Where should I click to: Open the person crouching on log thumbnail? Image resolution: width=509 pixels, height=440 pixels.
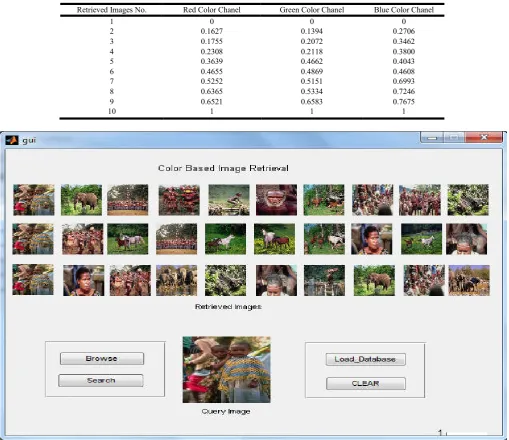coord(229,200)
